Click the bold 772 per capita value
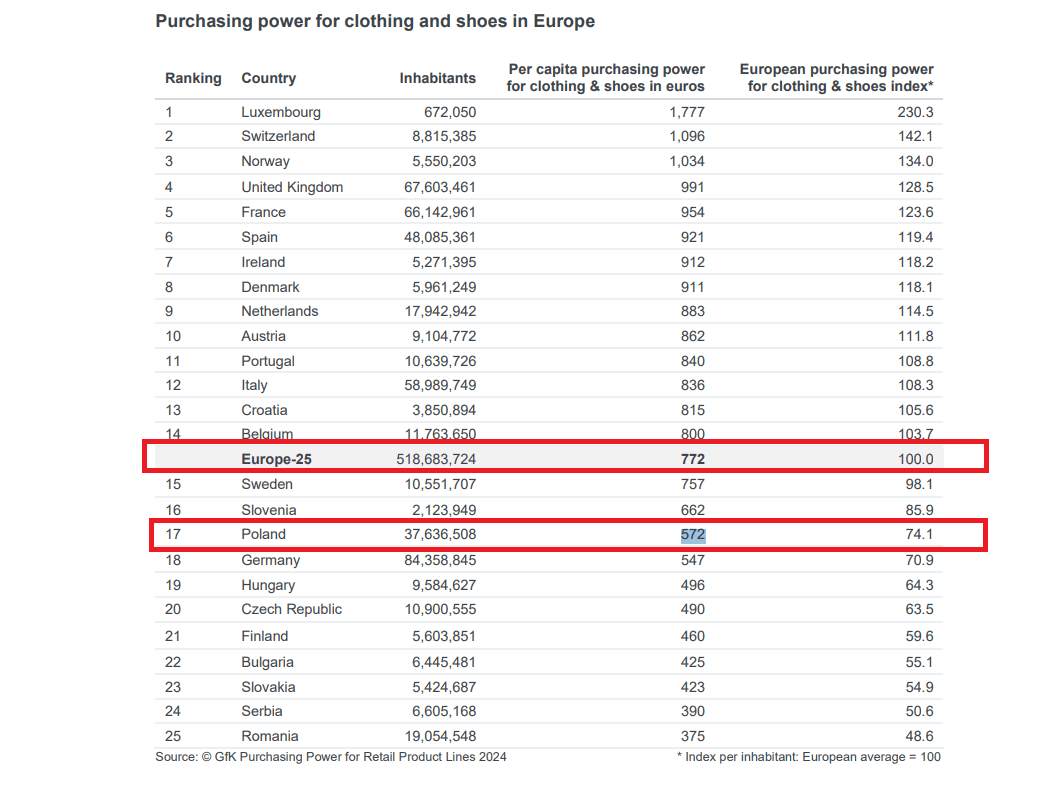Screen dimensions: 1046x785 click(x=693, y=460)
